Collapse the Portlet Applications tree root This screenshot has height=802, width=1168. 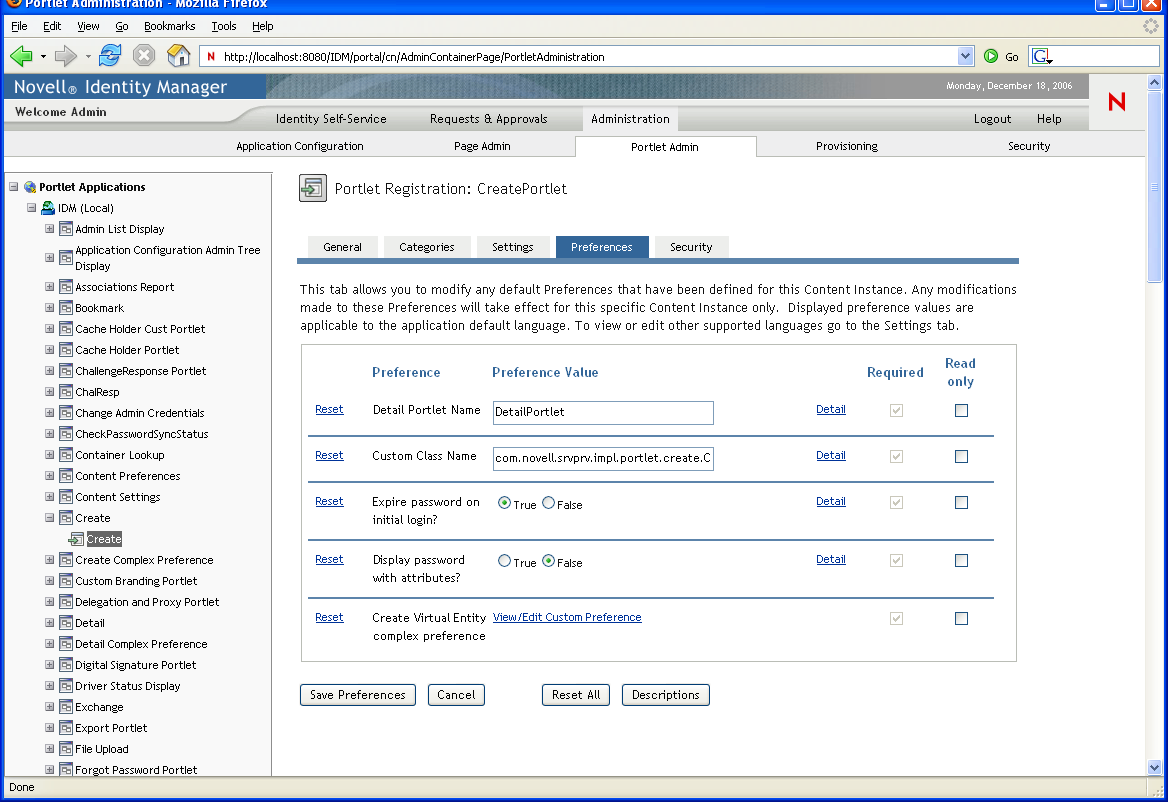(13, 187)
